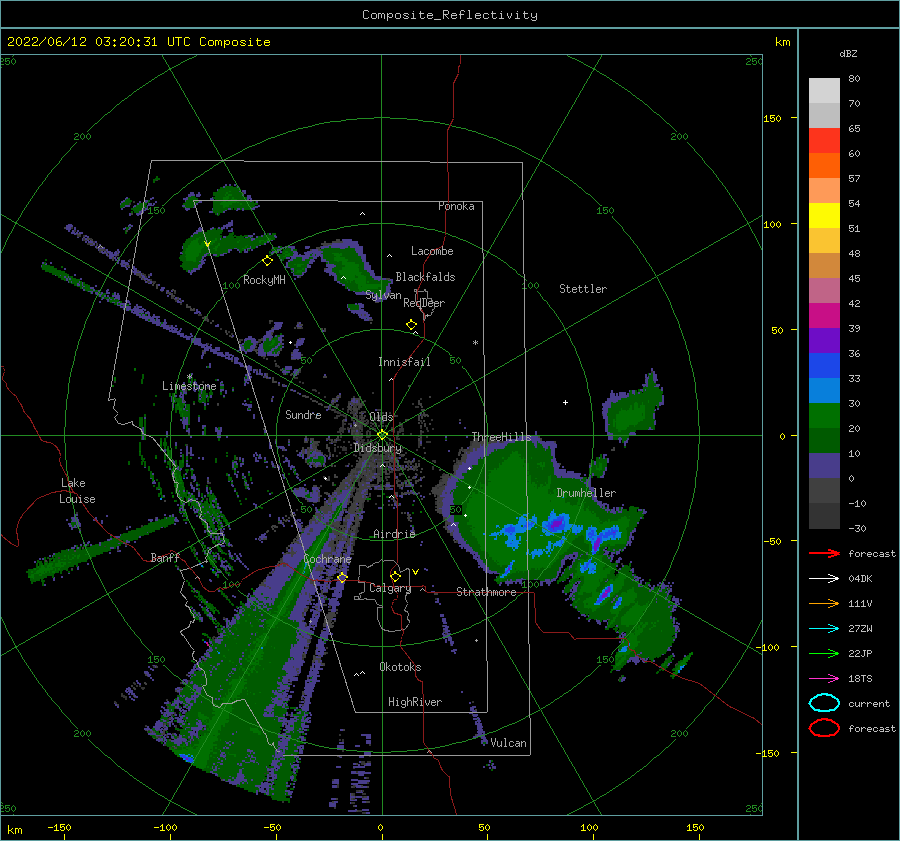Pick the blue 33-36 dBZ swatch
The height and width of the screenshot is (841, 900).
pos(824,366)
